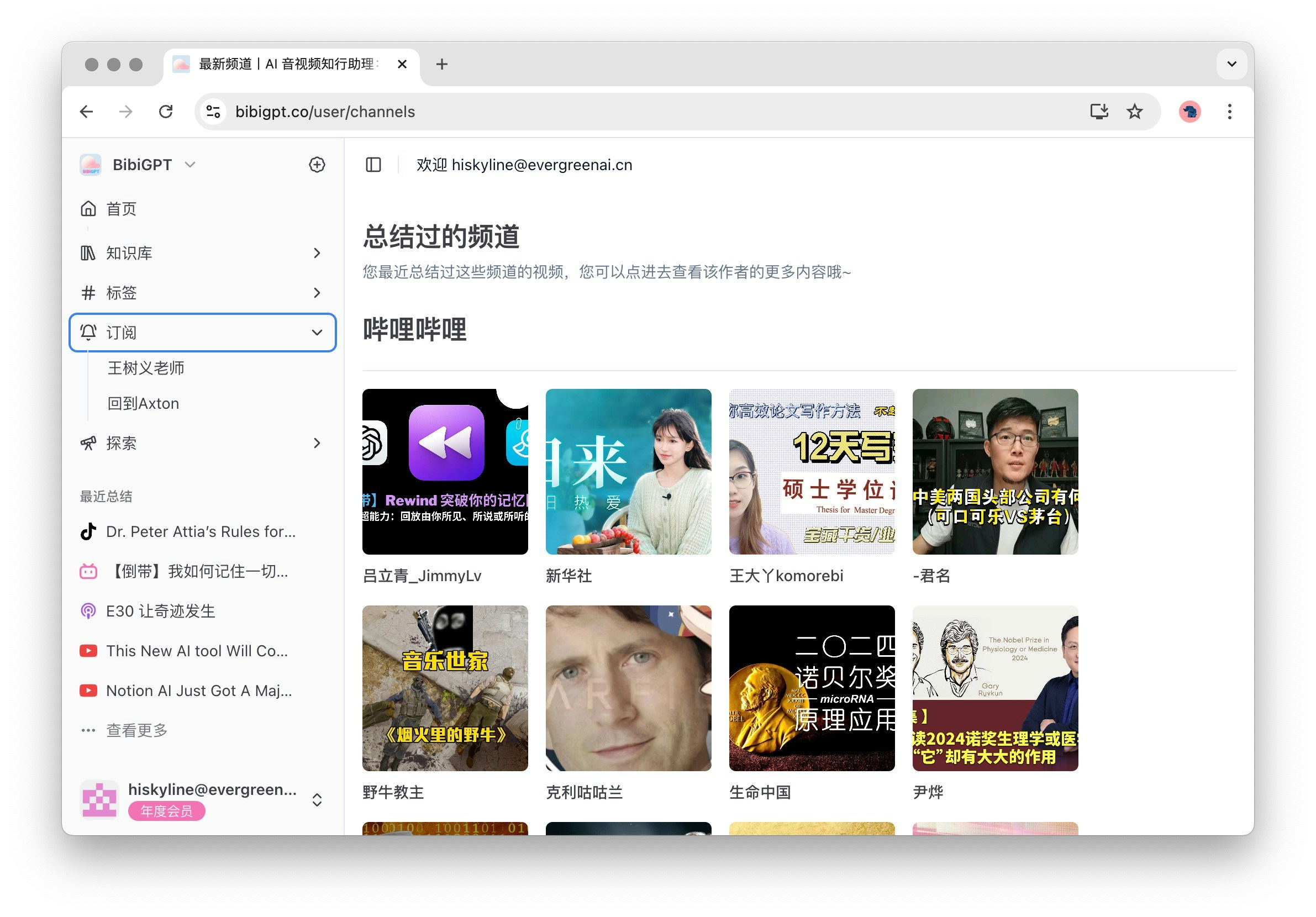The width and height of the screenshot is (1316, 917).
Task: Click 查看更多 to view more summaries
Action: (x=136, y=731)
